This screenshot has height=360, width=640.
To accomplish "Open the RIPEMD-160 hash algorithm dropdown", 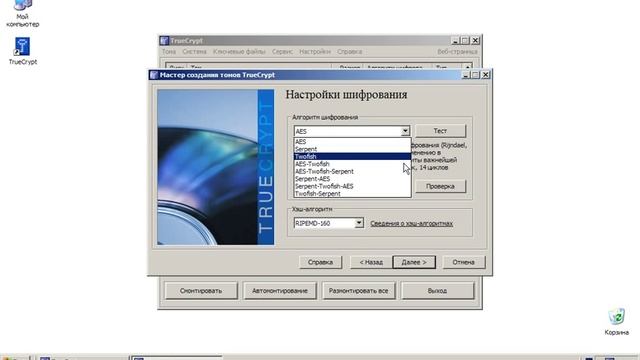I will [x=359, y=223].
